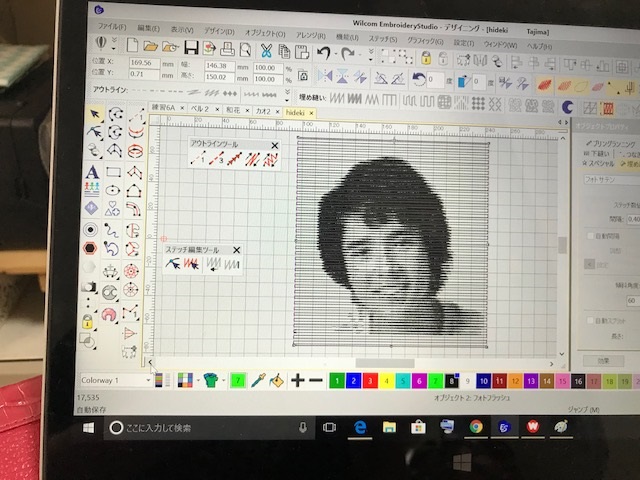Click the blue crescent stitch effect icon
640x480 pixels.
pyautogui.click(x=567, y=107)
